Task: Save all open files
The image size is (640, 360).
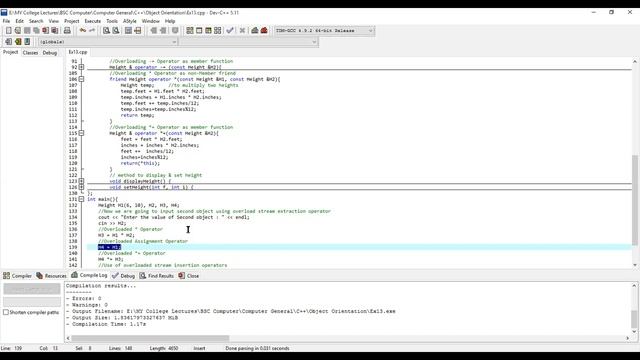Action: click(36, 31)
